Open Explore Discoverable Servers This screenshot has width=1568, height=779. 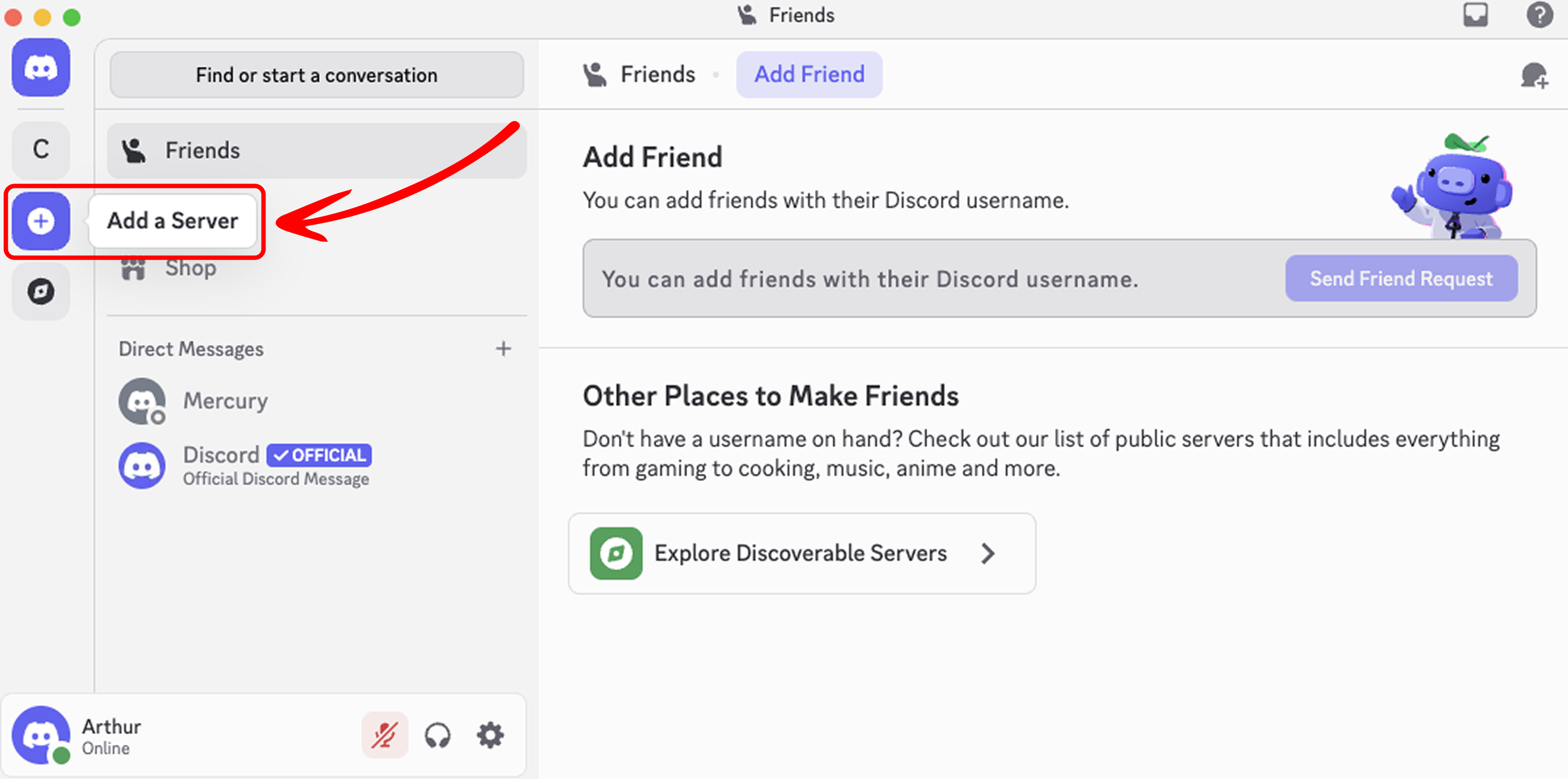point(802,553)
